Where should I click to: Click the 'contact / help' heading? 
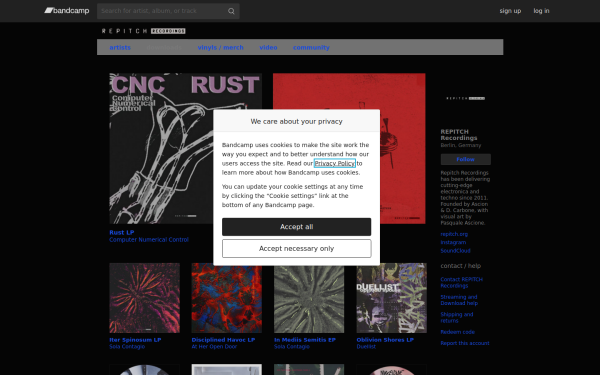click(x=461, y=266)
